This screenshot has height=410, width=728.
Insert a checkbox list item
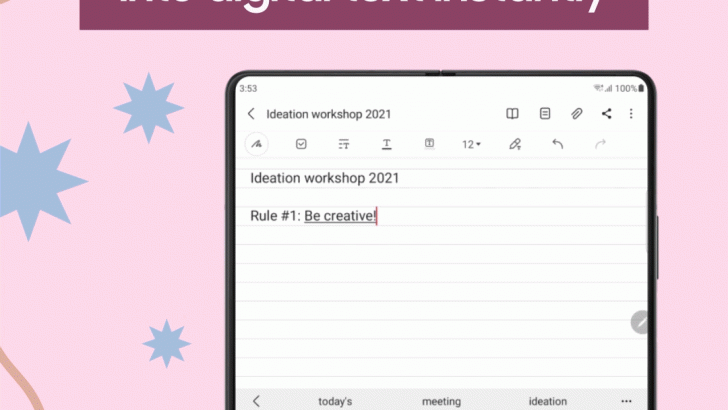point(301,144)
